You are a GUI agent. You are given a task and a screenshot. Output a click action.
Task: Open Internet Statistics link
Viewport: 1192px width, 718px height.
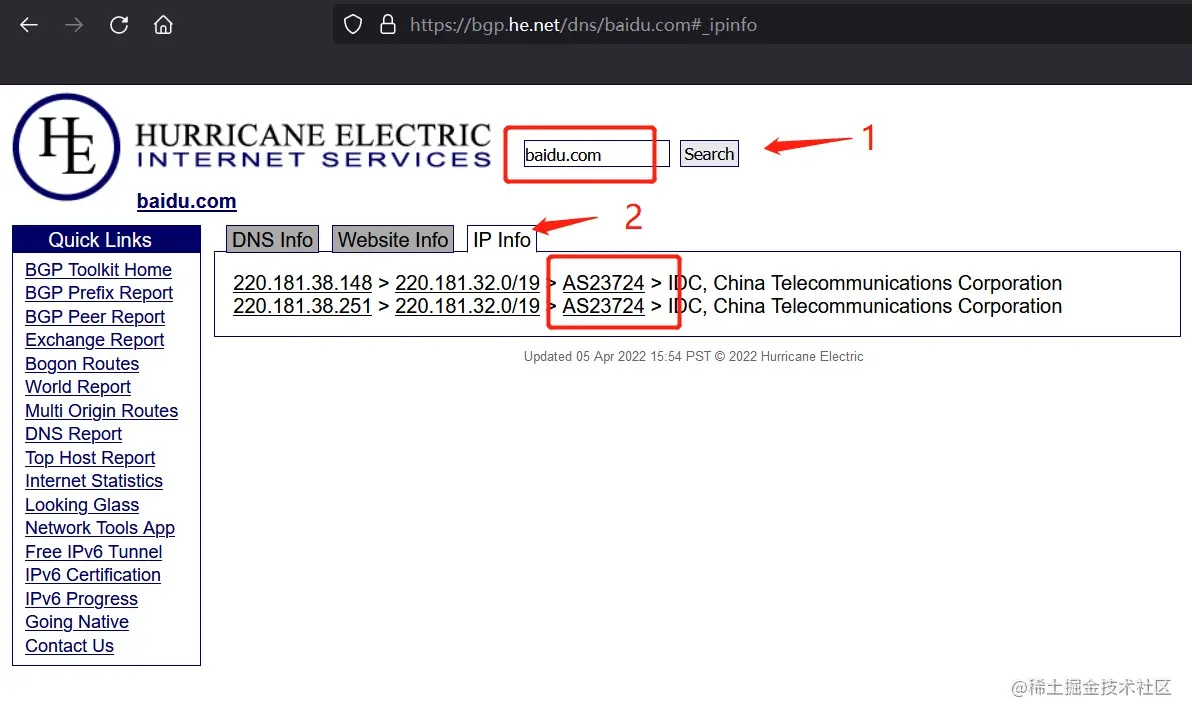[x=94, y=481]
